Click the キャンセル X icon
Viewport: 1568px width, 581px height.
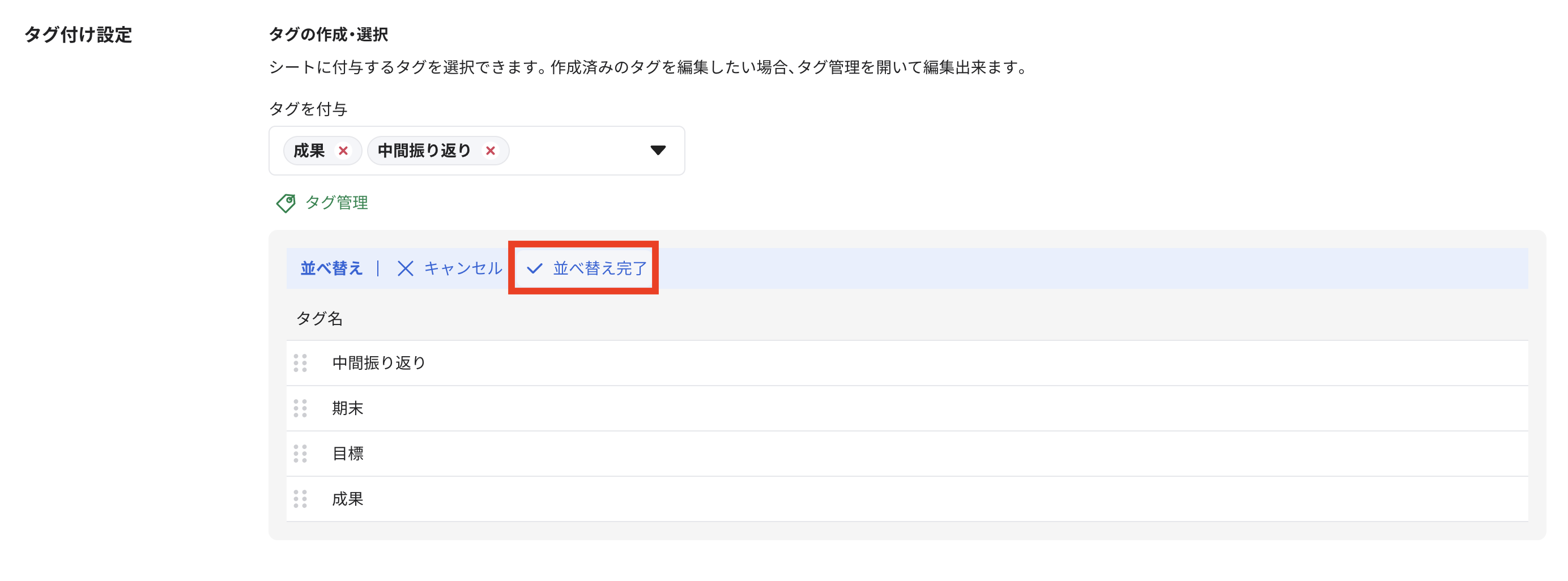(x=406, y=268)
